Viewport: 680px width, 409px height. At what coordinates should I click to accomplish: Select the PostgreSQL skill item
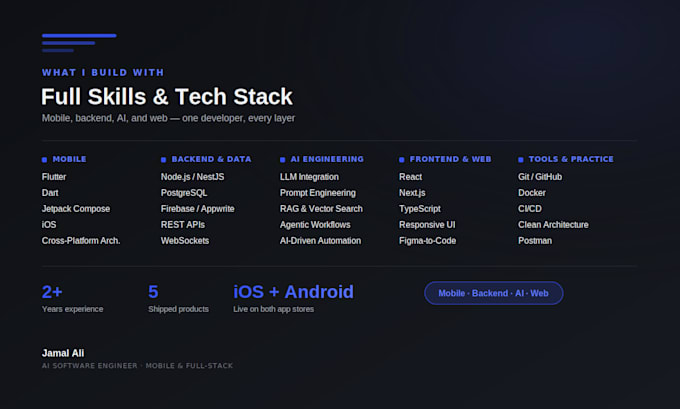184,193
